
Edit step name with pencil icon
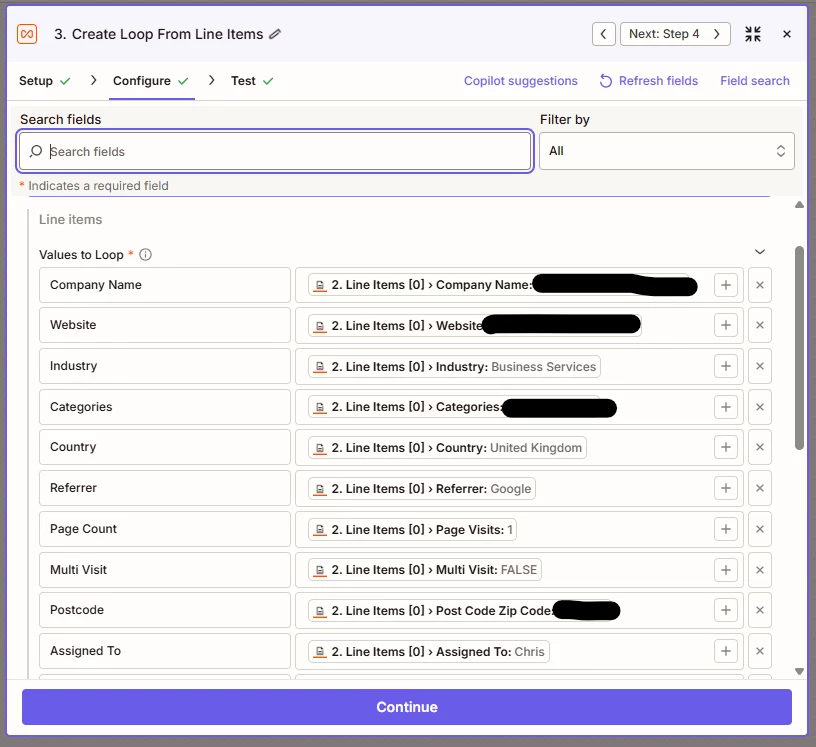pyautogui.click(x=275, y=34)
